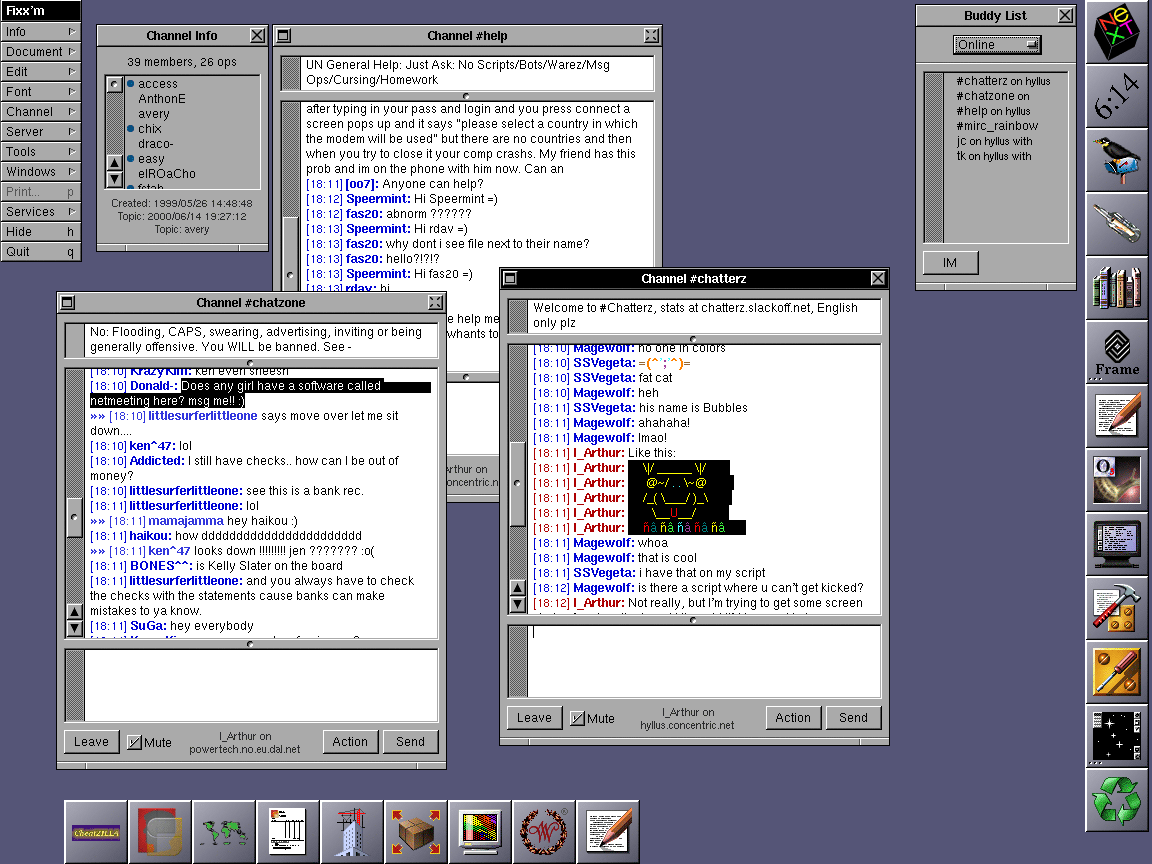Click the scroll down arrow in #chatterz messages
This screenshot has width=1152, height=864.
point(517,604)
